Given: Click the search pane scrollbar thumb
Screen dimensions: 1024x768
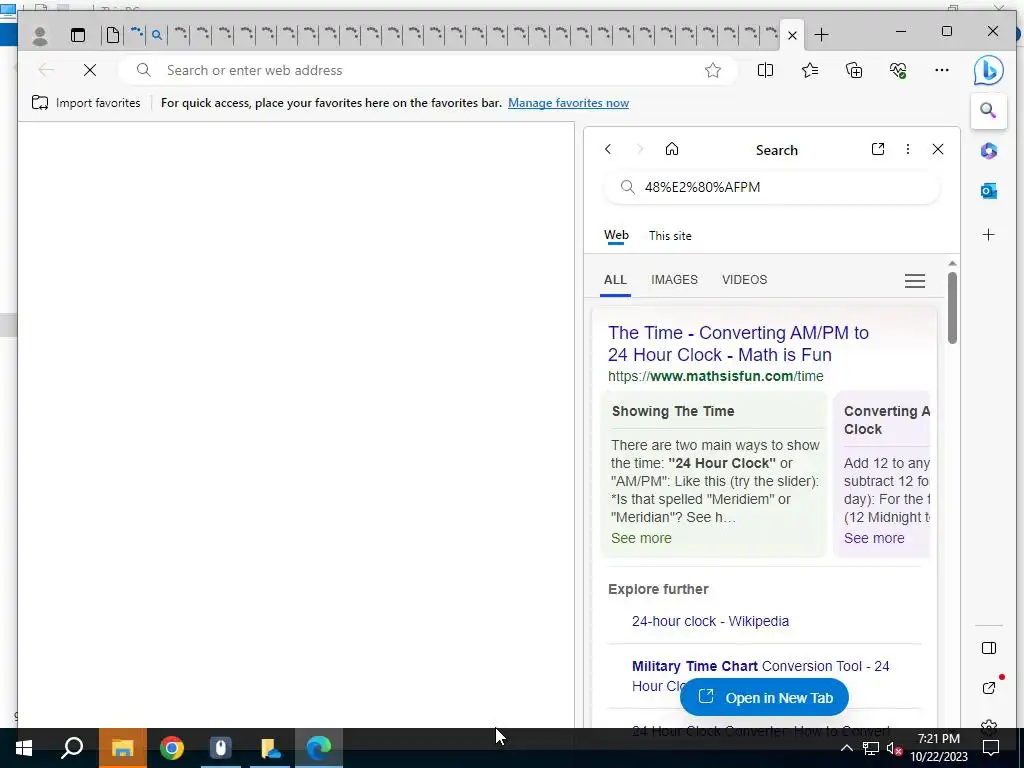Looking at the screenshot, I should (x=952, y=308).
